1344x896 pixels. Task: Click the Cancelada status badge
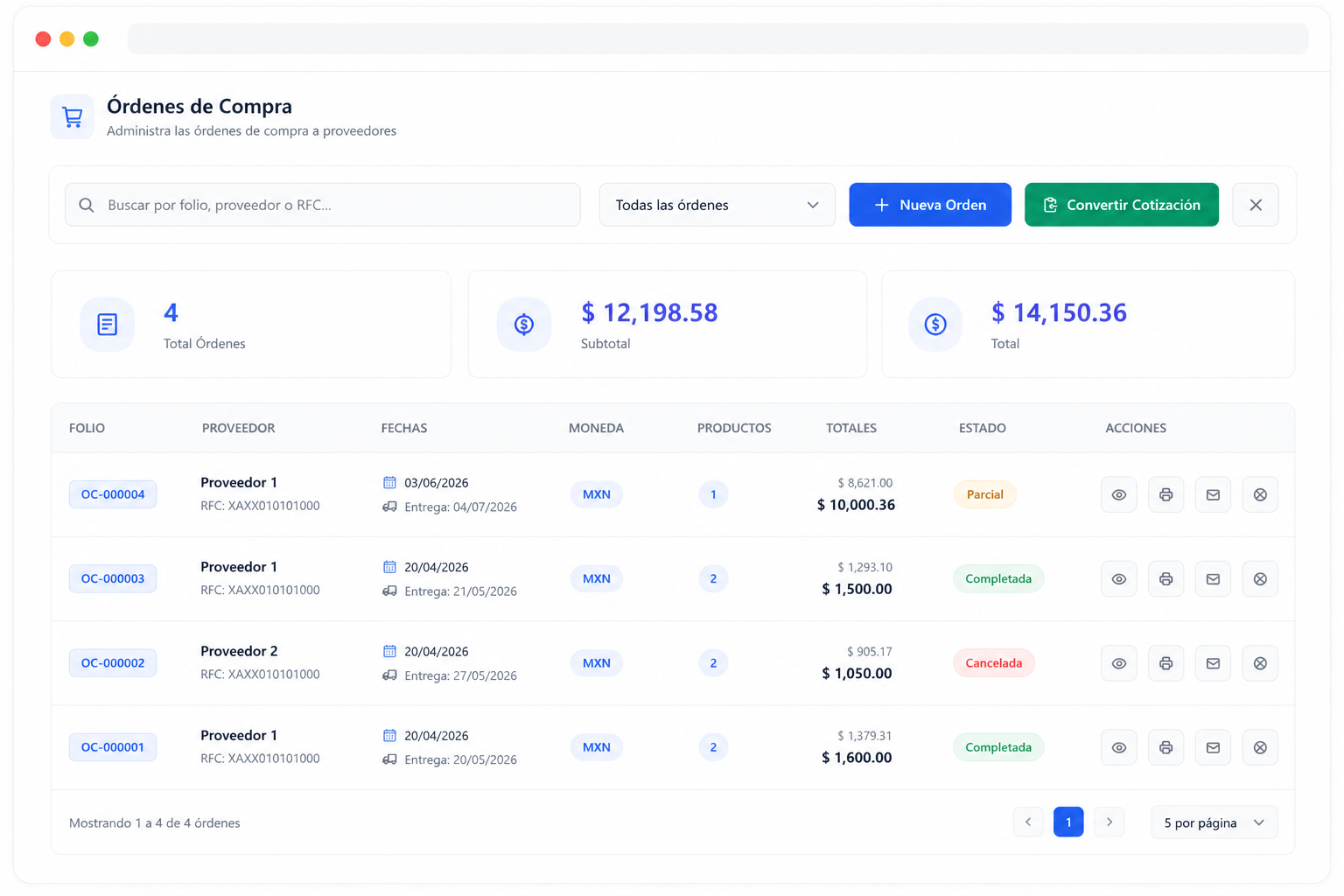994,663
